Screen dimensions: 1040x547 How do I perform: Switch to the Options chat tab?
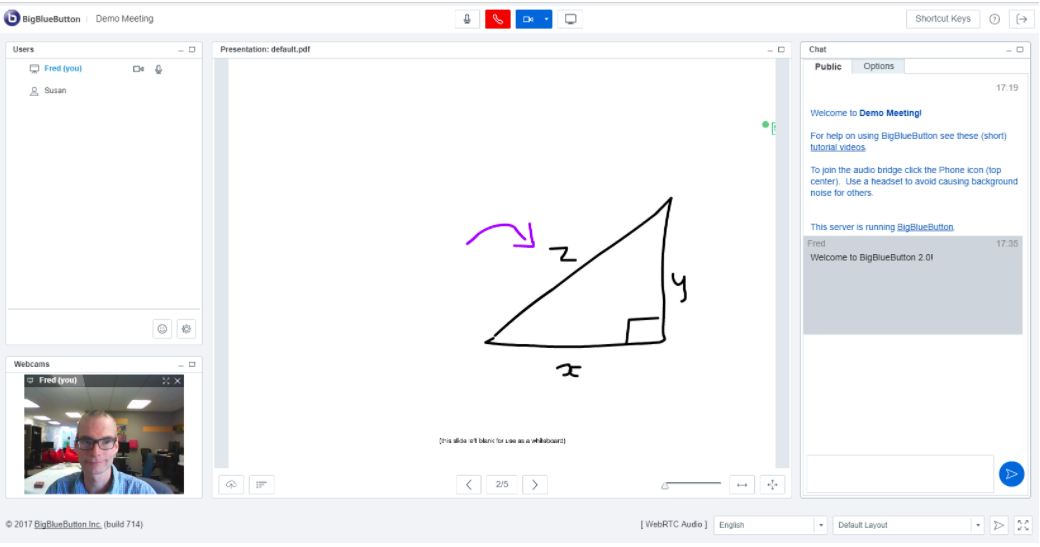point(878,66)
